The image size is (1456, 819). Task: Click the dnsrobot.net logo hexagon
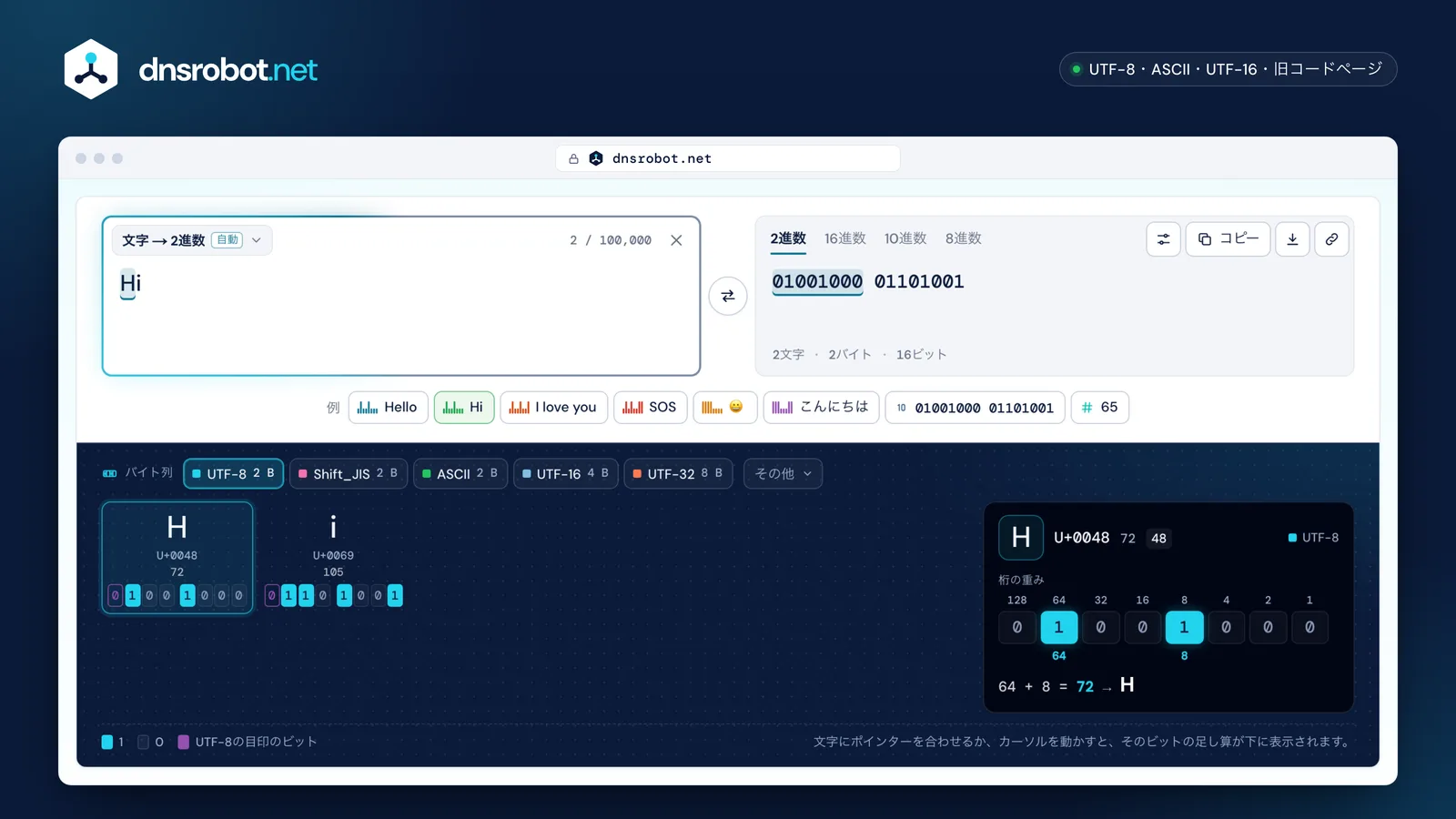click(x=91, y=69)
